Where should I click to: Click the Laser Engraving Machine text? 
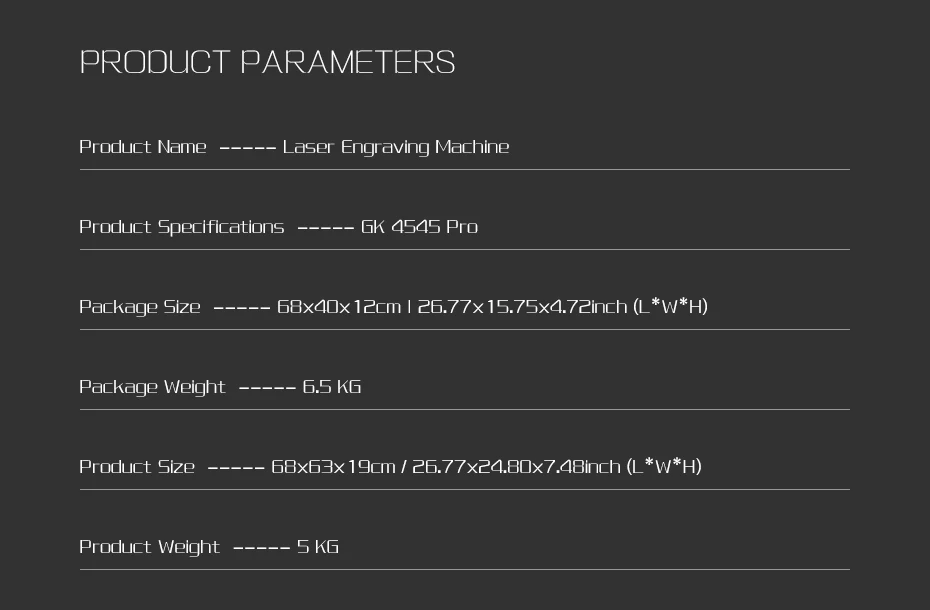[x=396, y=147]
